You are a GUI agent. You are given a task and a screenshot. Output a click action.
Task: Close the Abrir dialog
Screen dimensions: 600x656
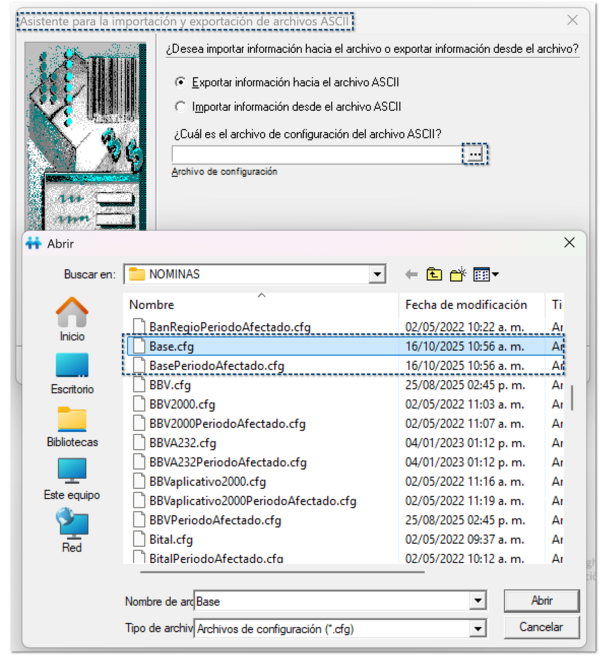569,243
